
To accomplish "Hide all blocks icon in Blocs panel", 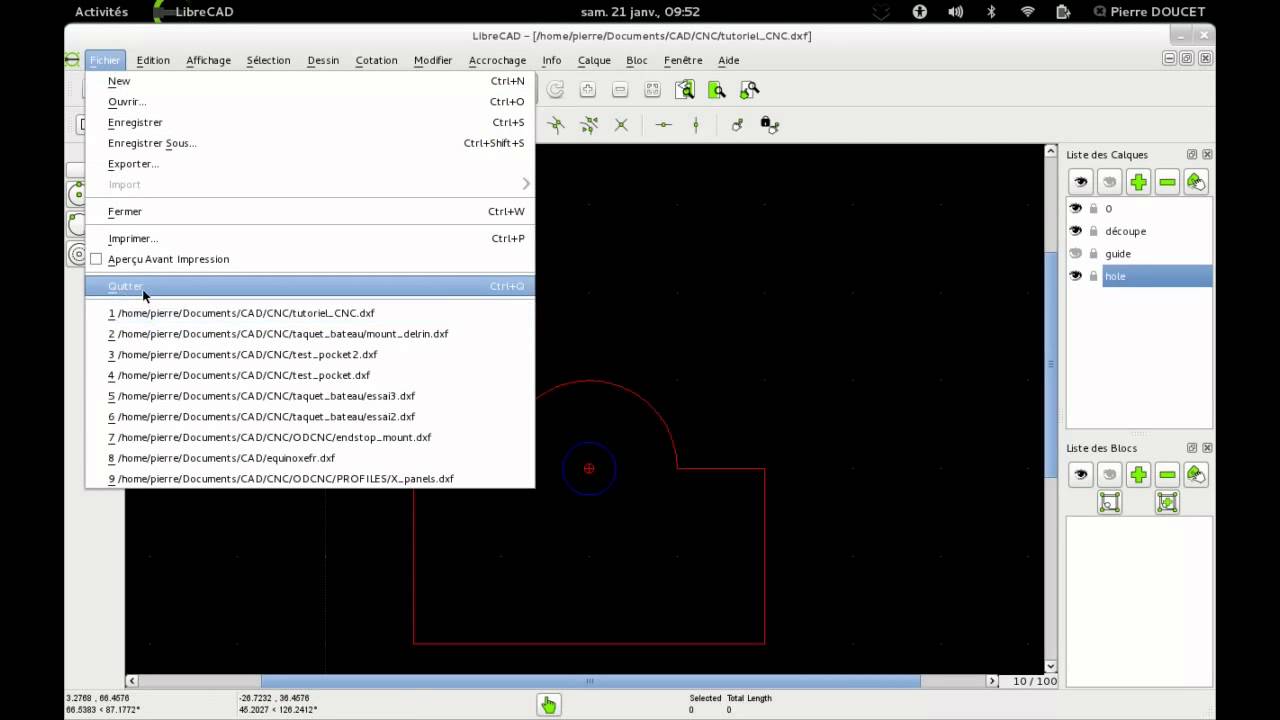I will (1109, 475).
